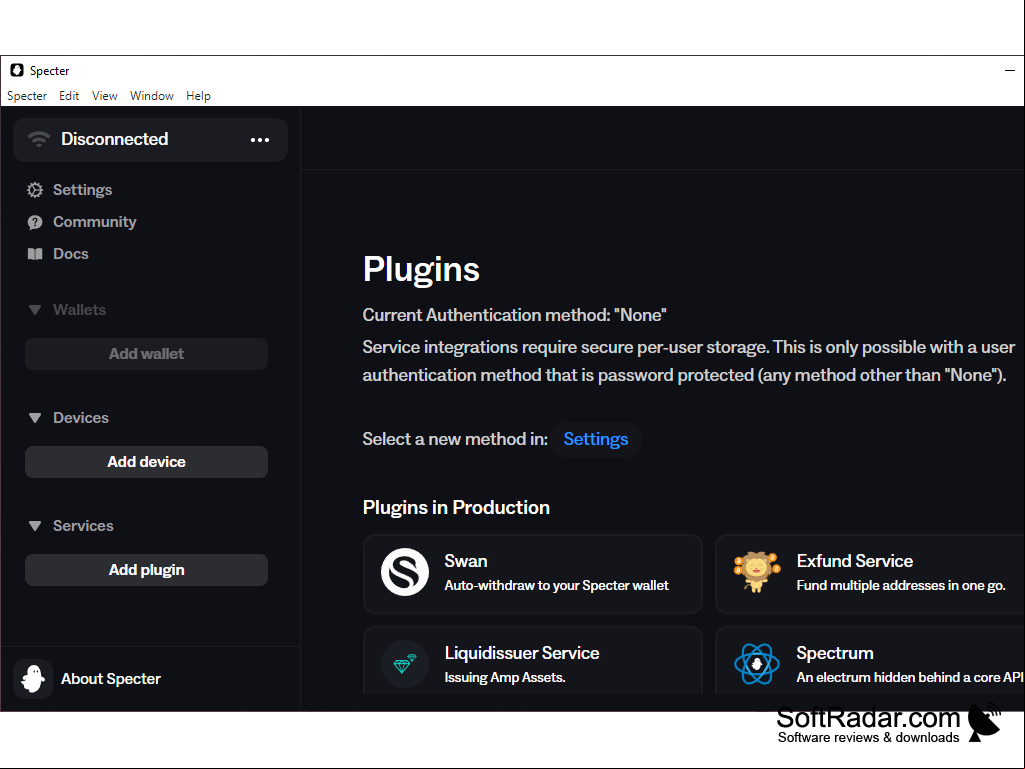Viewport: 1025px width, 769px height.
Task: Click the Specter app icon in title bar
Action: tap(17, 70)
